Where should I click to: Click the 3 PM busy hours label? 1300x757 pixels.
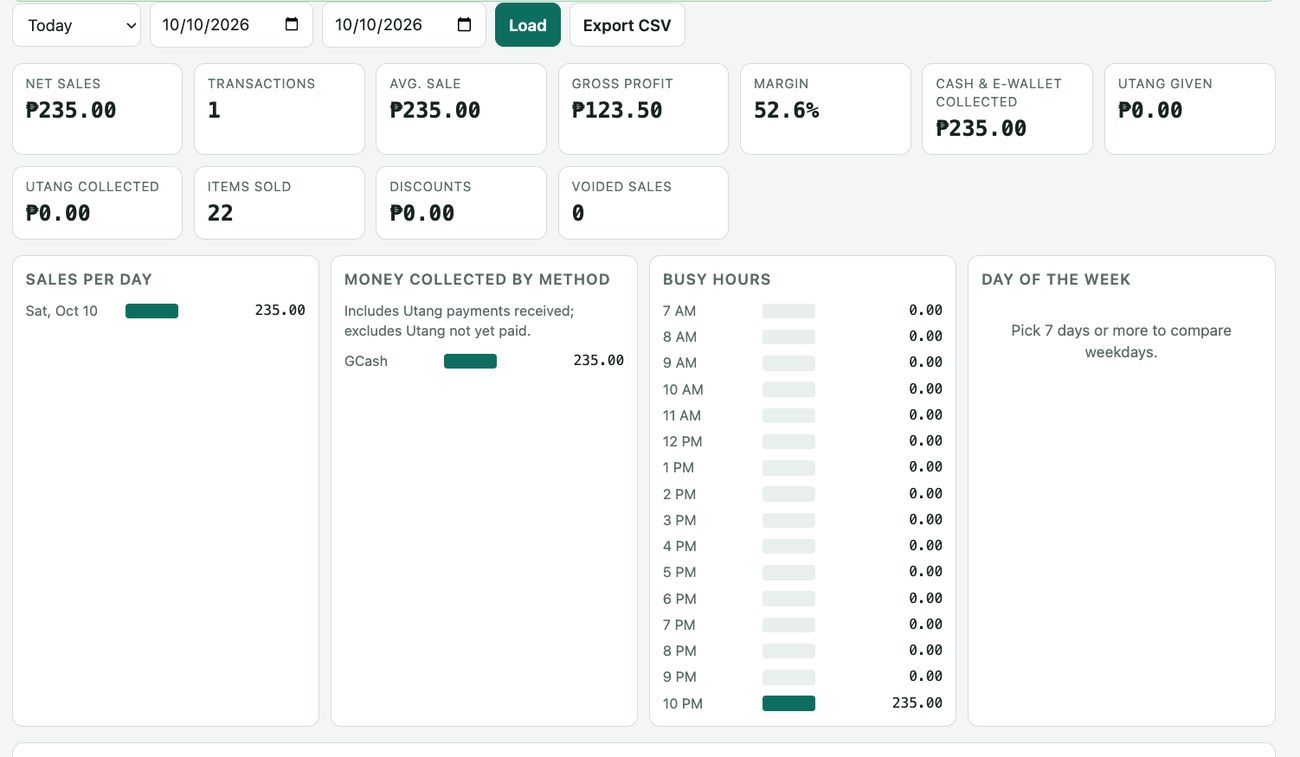(680, 520)
